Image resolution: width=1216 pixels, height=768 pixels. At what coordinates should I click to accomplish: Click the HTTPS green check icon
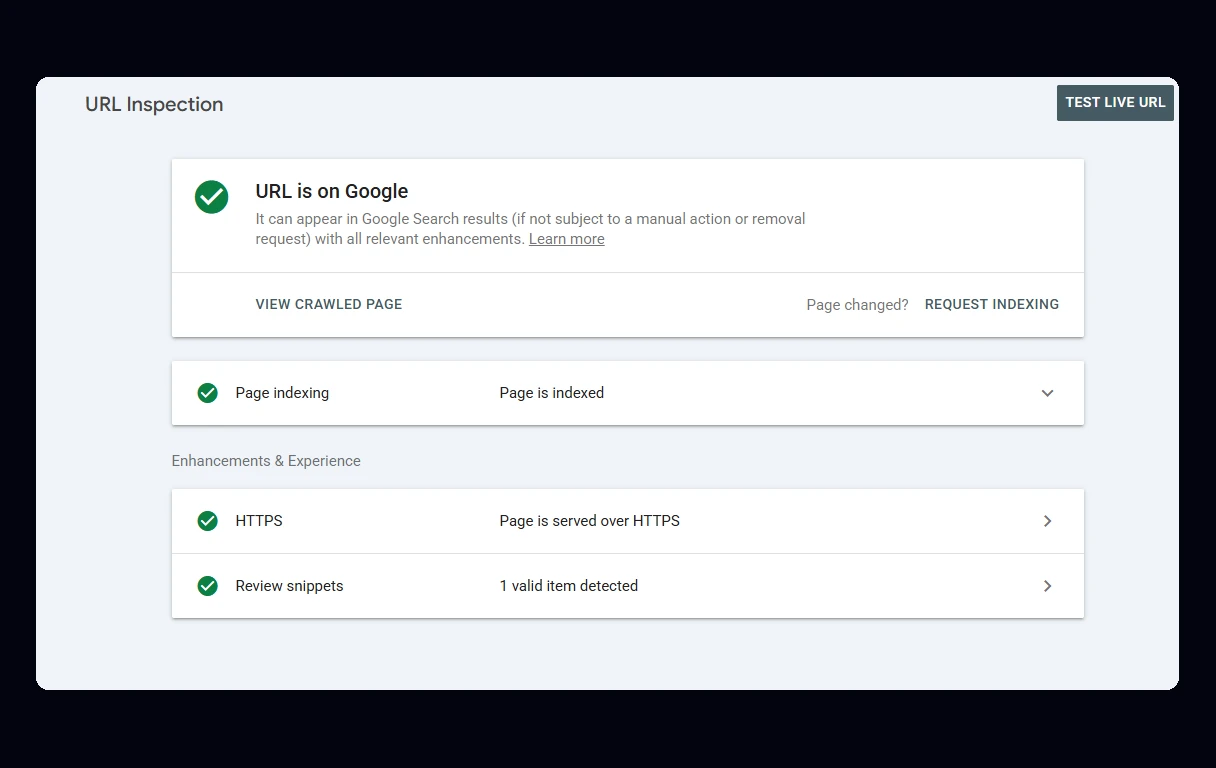(x=208, y=521)
